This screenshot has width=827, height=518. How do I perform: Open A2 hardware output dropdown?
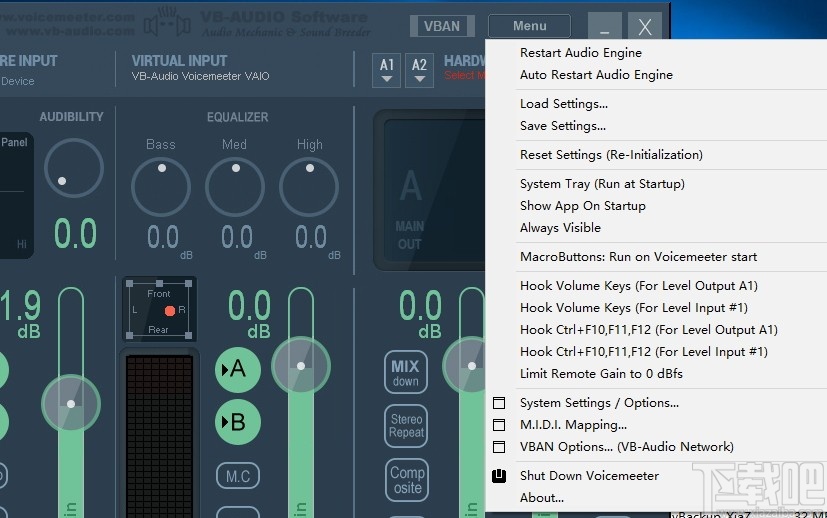pos(419,70)
